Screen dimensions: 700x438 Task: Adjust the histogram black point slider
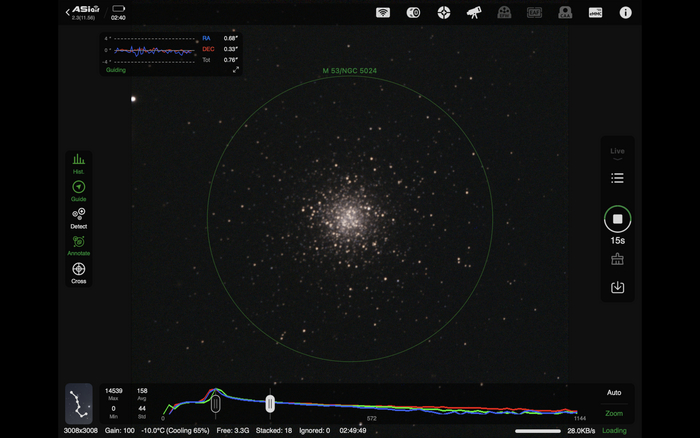[215, 404]
